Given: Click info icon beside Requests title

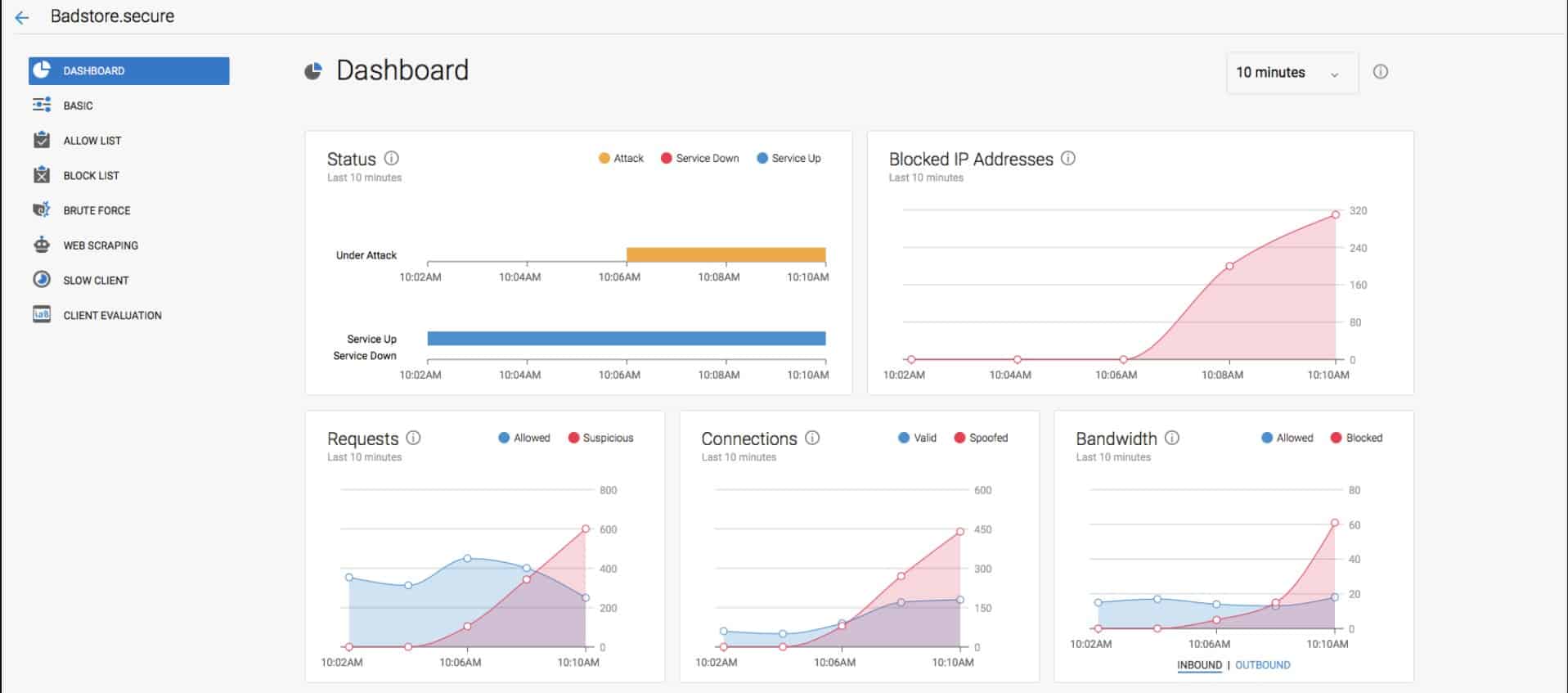Looking at the screenshot, I should tap(414, 438).
